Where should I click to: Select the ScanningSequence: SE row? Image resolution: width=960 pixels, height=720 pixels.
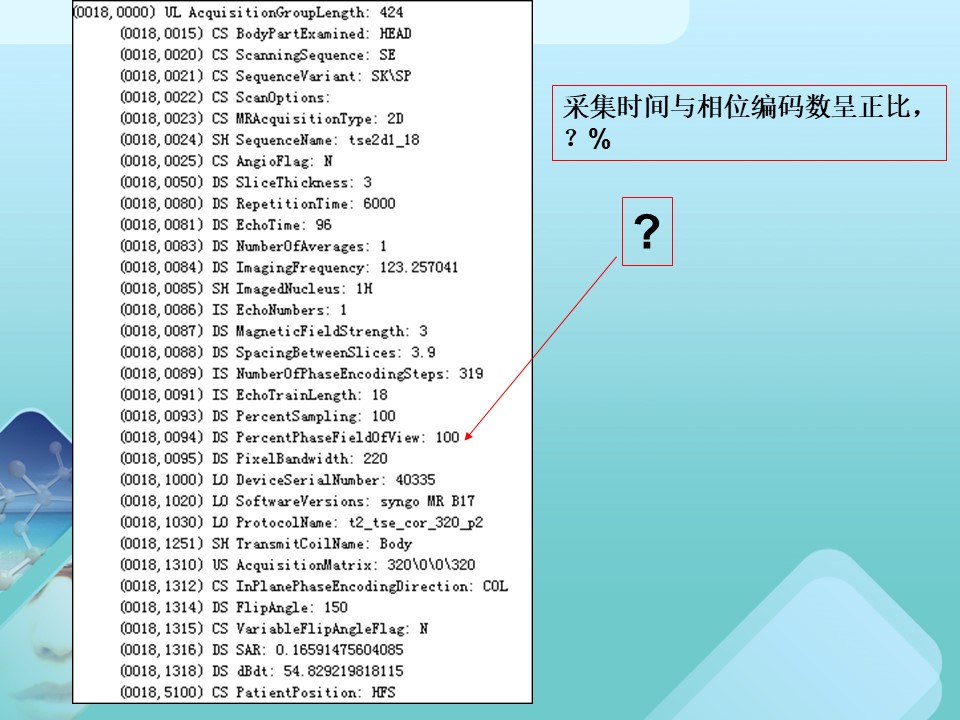tap(258, 55)
